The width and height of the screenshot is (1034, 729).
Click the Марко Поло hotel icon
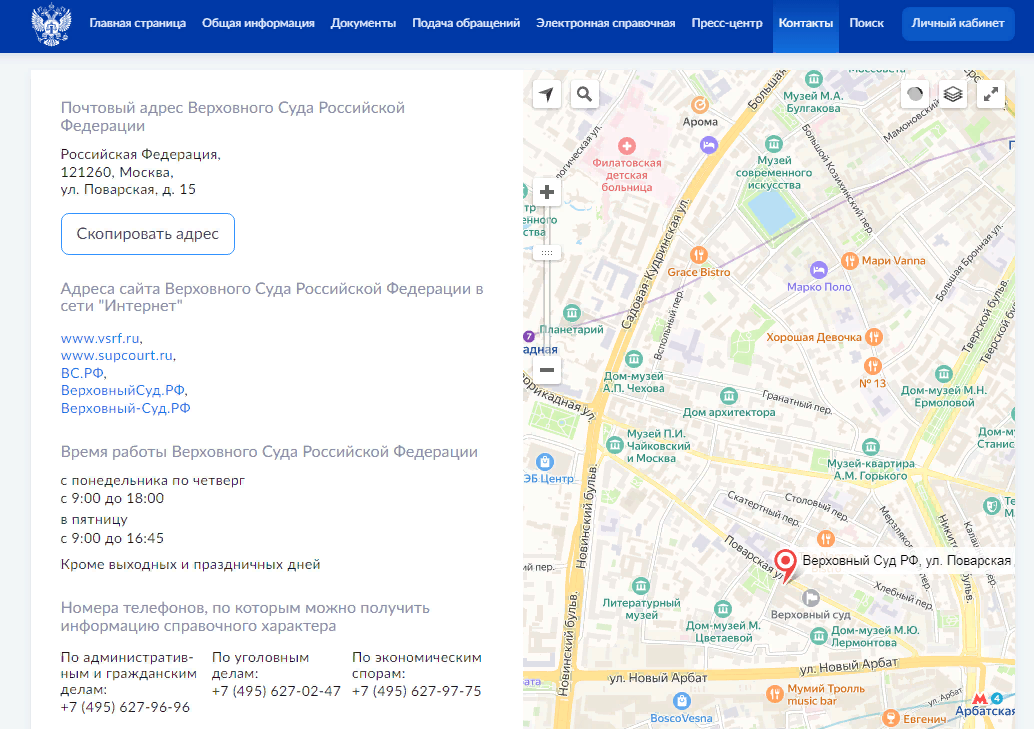pos(818,270)
